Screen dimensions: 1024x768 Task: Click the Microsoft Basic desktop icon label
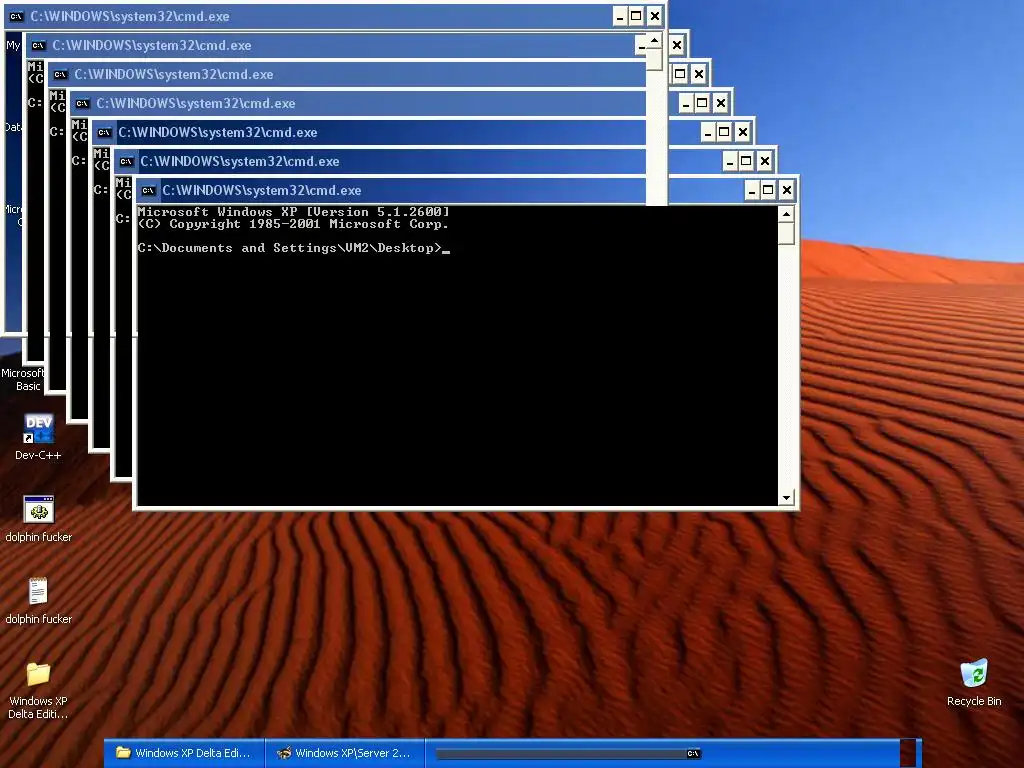click(24, 379)
